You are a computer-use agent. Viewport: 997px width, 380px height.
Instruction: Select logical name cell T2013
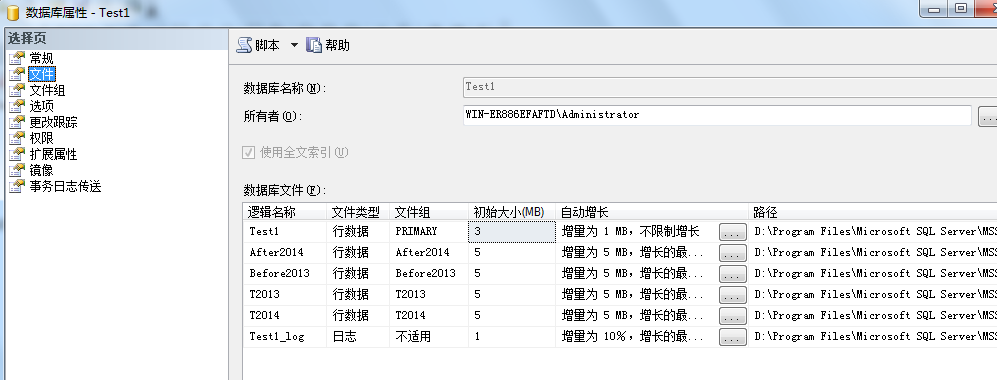(285, 295)
